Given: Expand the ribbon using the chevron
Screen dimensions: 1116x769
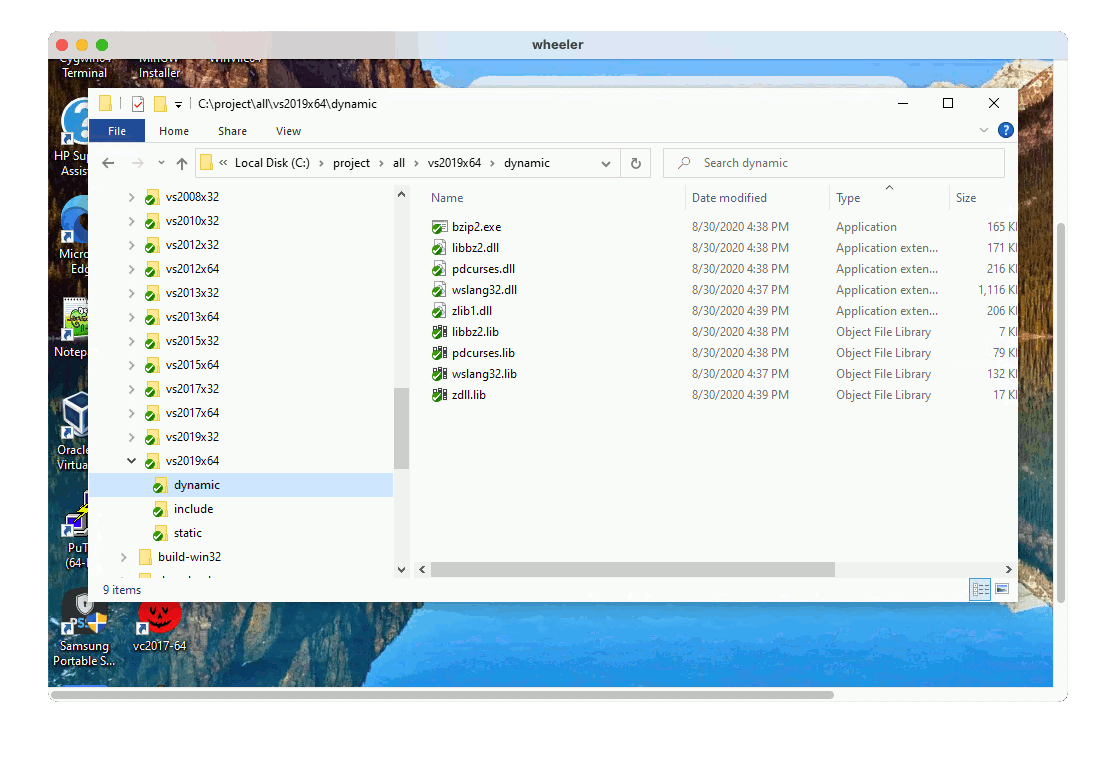Looking at the screenshot, I should pos(982,131).
